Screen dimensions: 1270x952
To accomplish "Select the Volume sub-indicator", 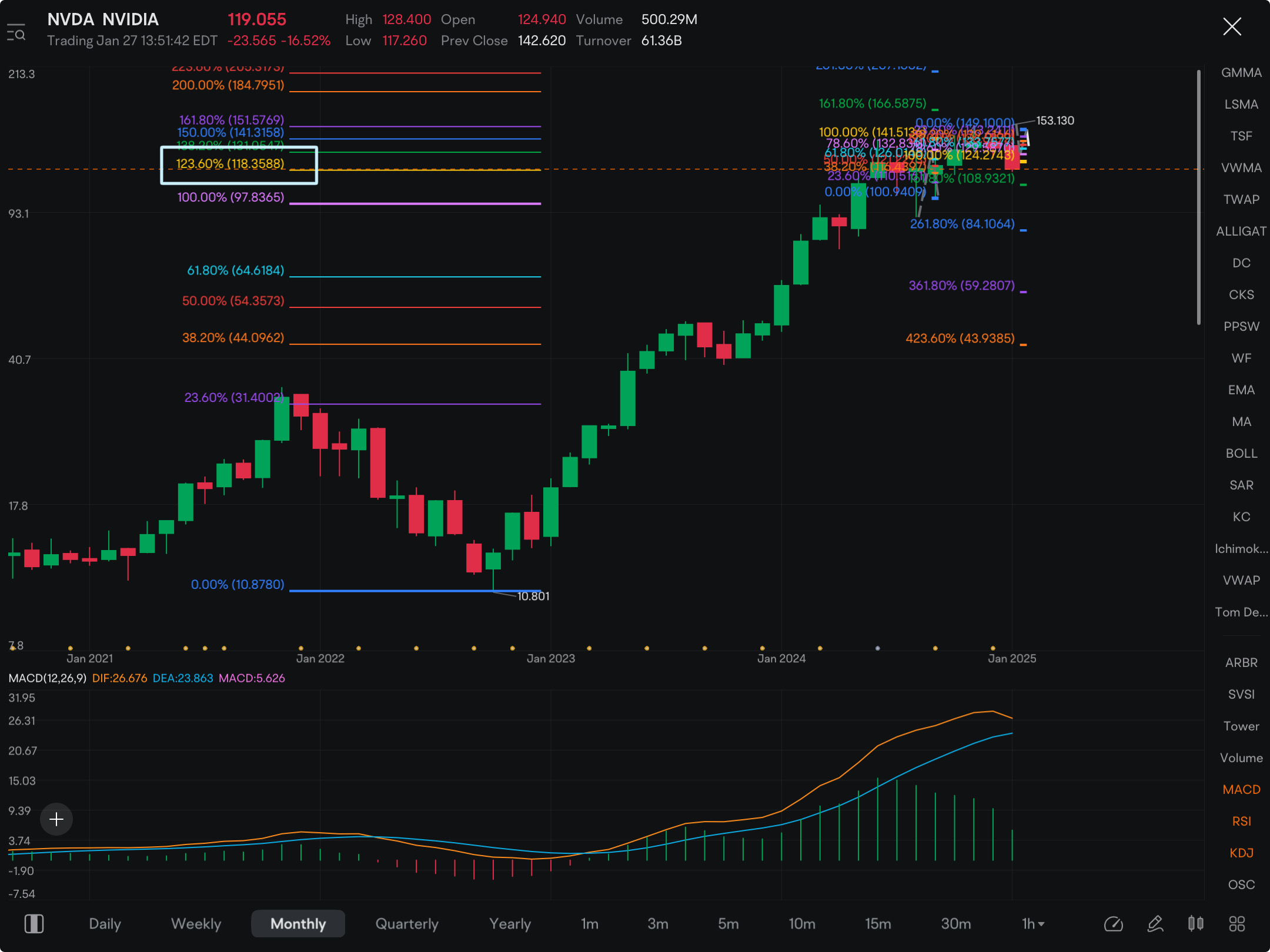I will tap(1241, 758).
